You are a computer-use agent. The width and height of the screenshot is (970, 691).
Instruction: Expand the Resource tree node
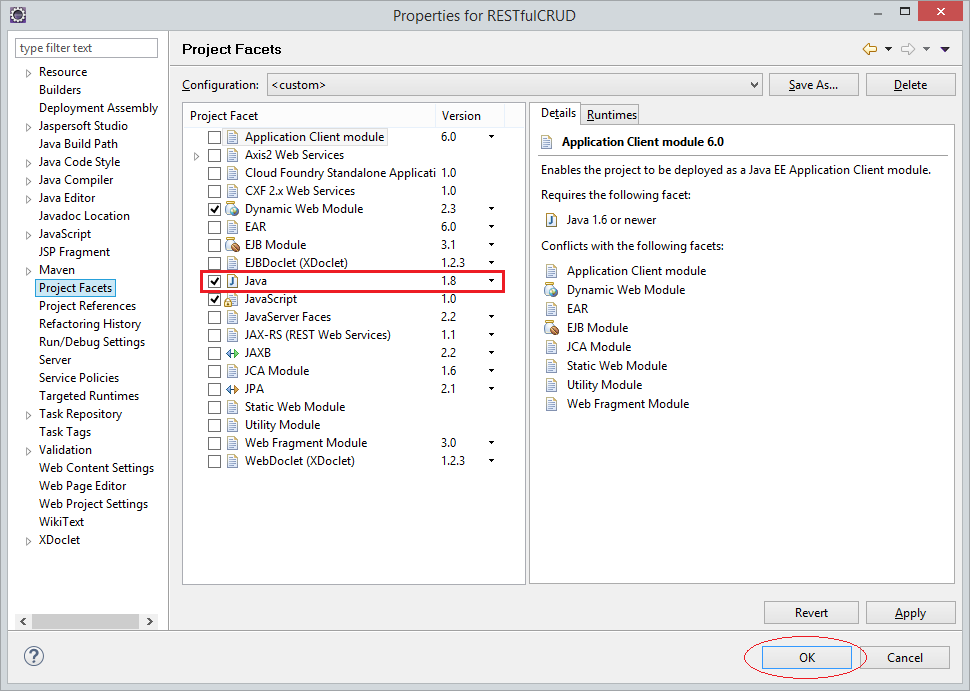click(28, 73)
